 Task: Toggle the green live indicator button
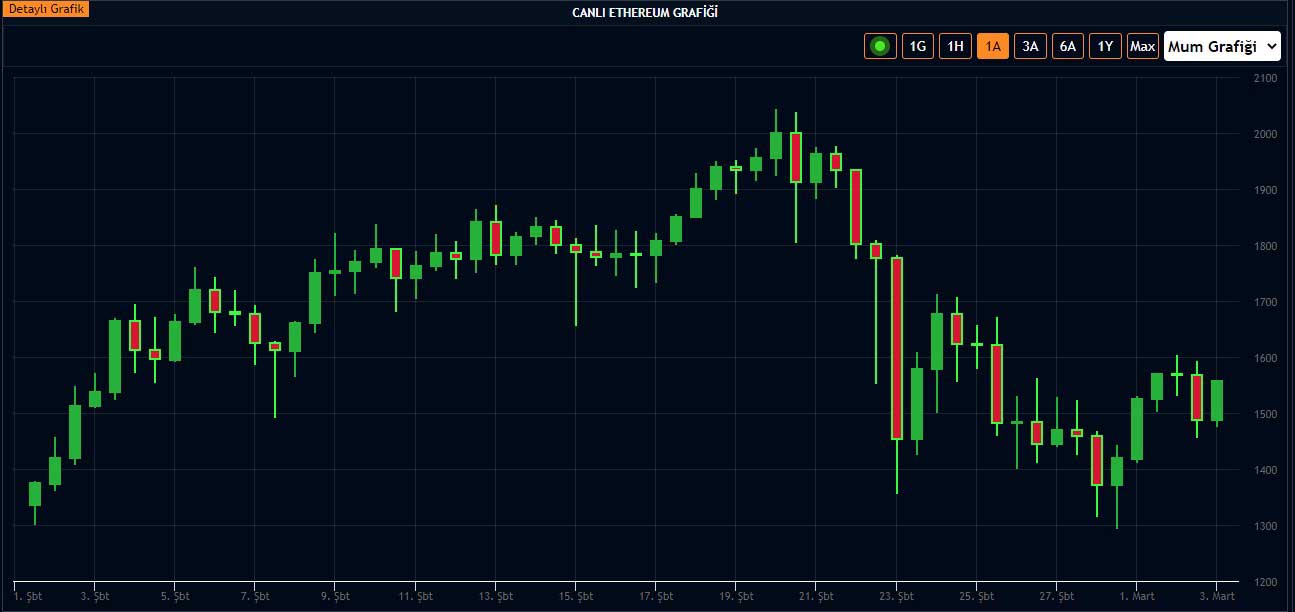pyautogui.click(x=881, y=46)
